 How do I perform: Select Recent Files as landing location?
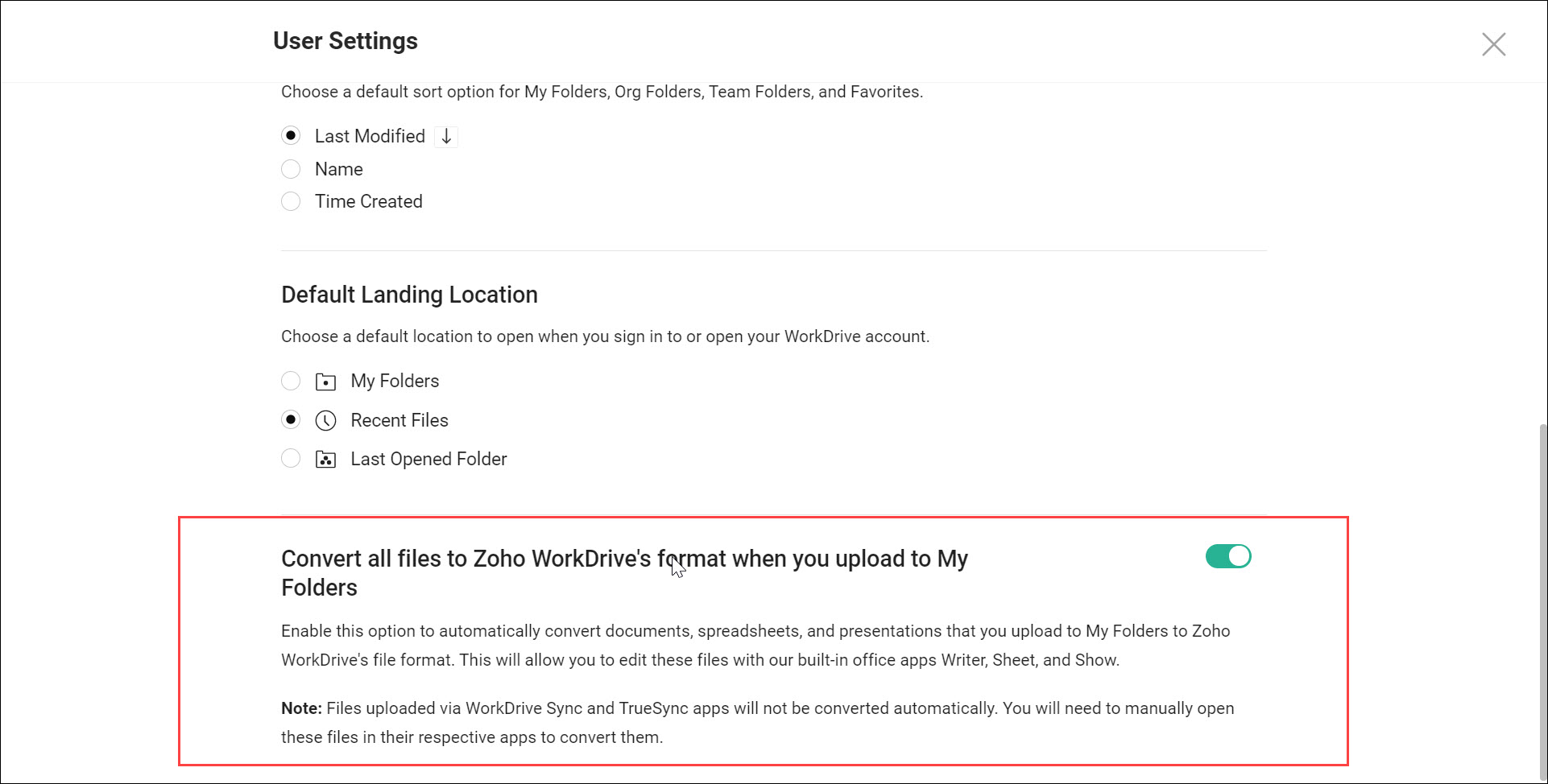coord(291,419)
